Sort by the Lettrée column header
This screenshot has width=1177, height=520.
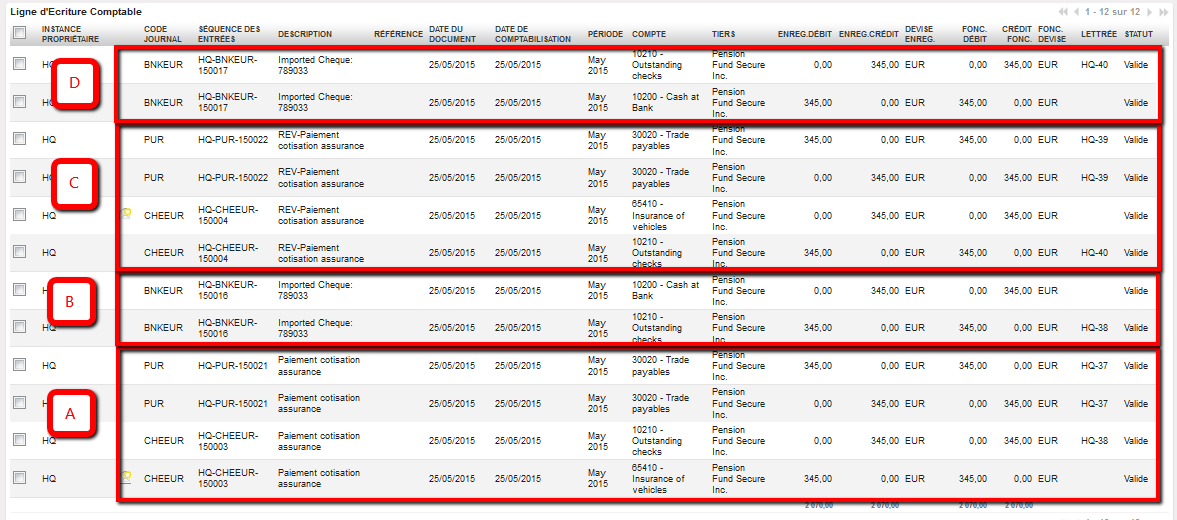point(1099,33)
